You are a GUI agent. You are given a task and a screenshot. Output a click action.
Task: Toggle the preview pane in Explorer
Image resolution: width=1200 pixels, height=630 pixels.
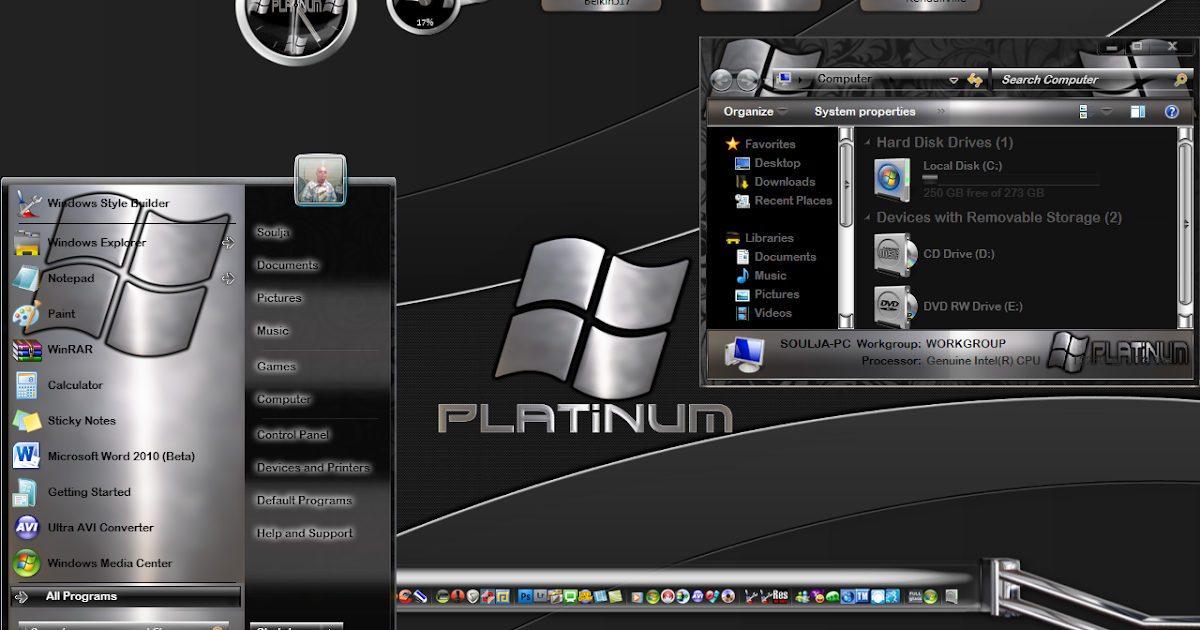1137,112
